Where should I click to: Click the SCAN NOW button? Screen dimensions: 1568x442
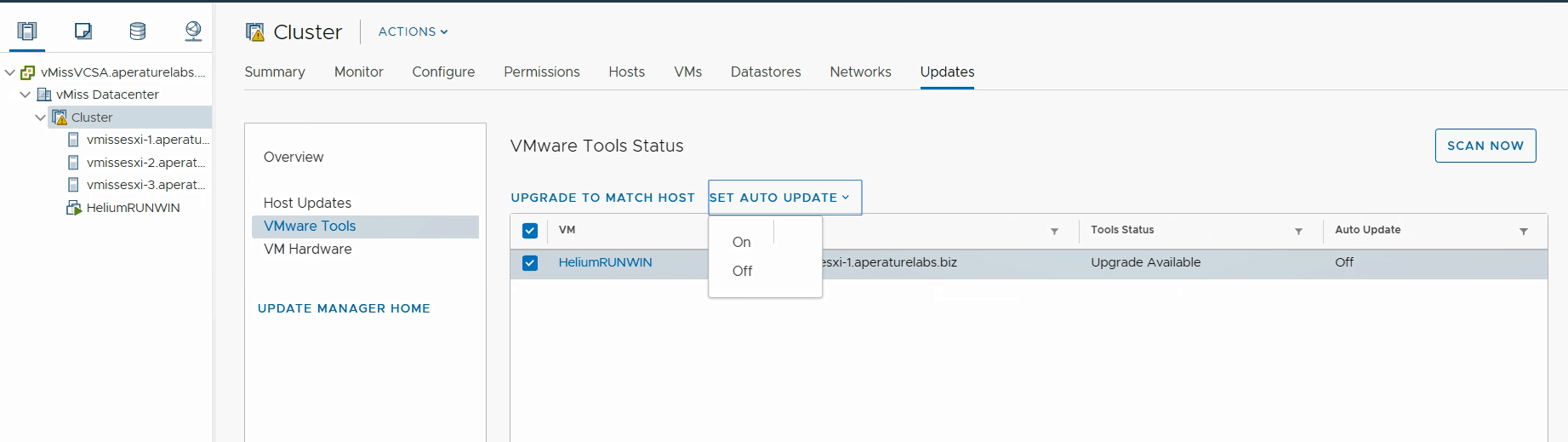coord(1485,146)
